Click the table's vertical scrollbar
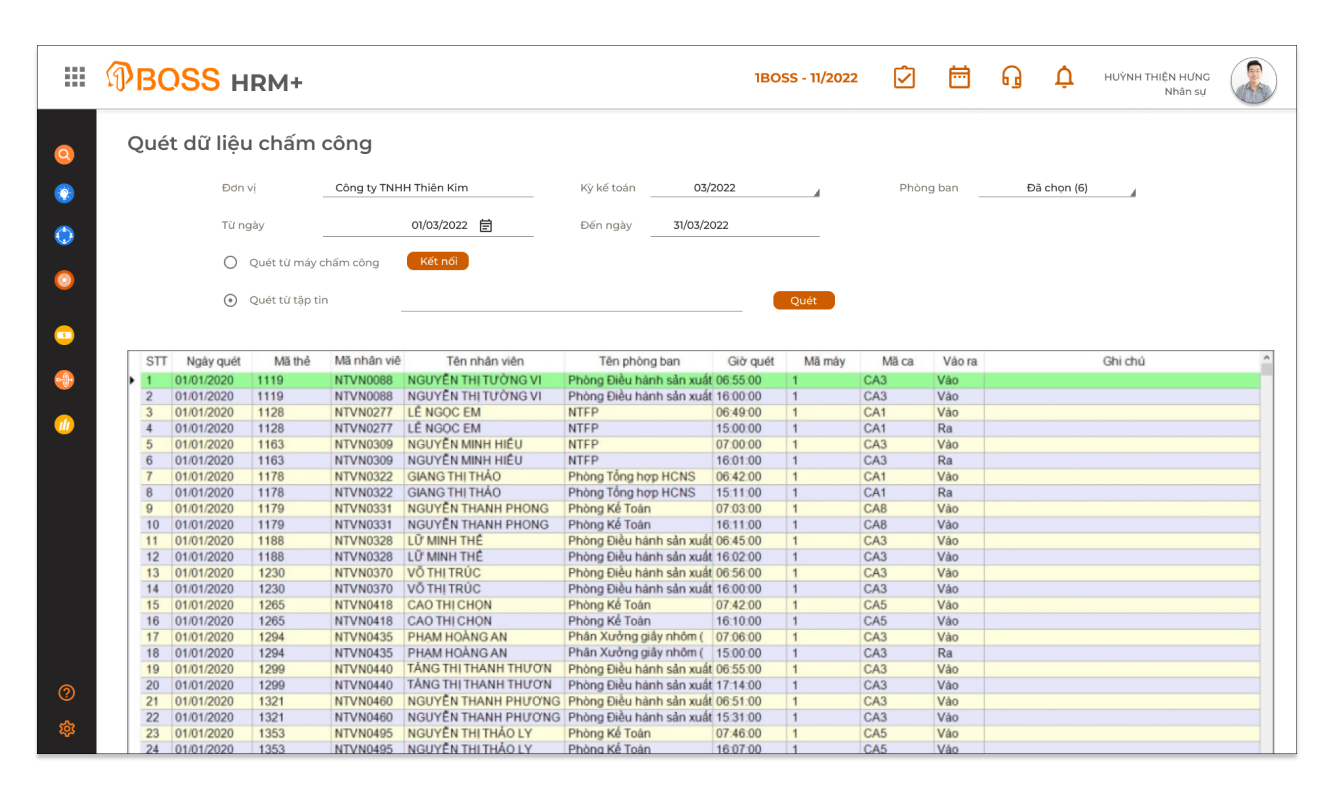This screenshot has height=800, width=1334. (x=1267, y=550)
